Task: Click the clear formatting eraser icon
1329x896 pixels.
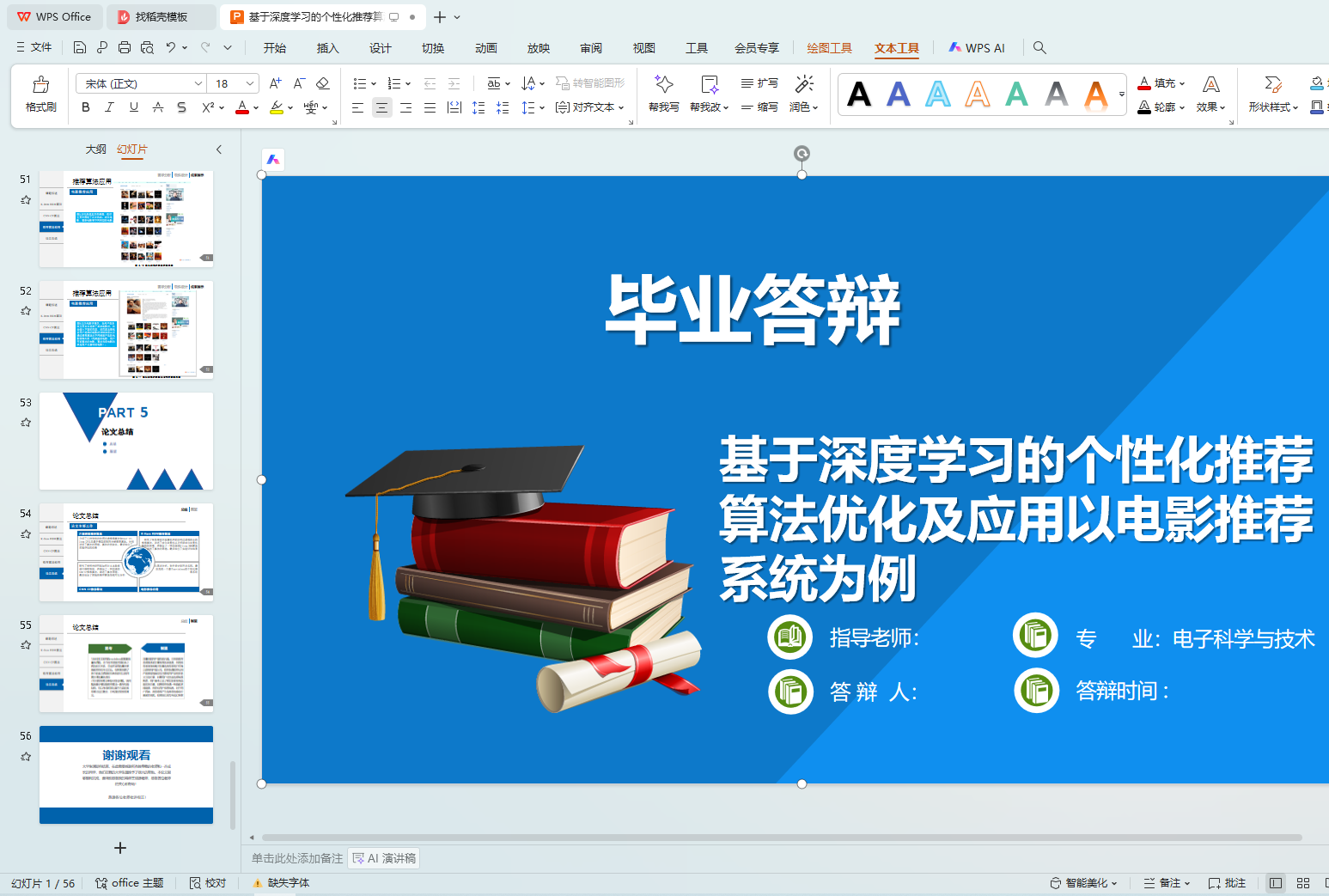Action: pyautogui.click(x=323, y=83)
